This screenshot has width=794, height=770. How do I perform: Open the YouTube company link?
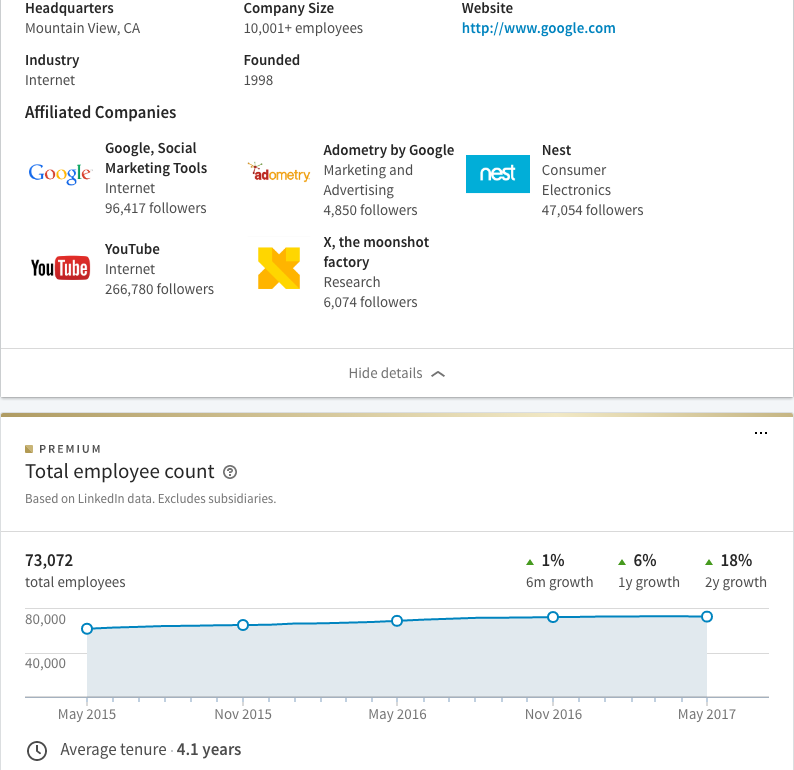click(x=132, y=249)
